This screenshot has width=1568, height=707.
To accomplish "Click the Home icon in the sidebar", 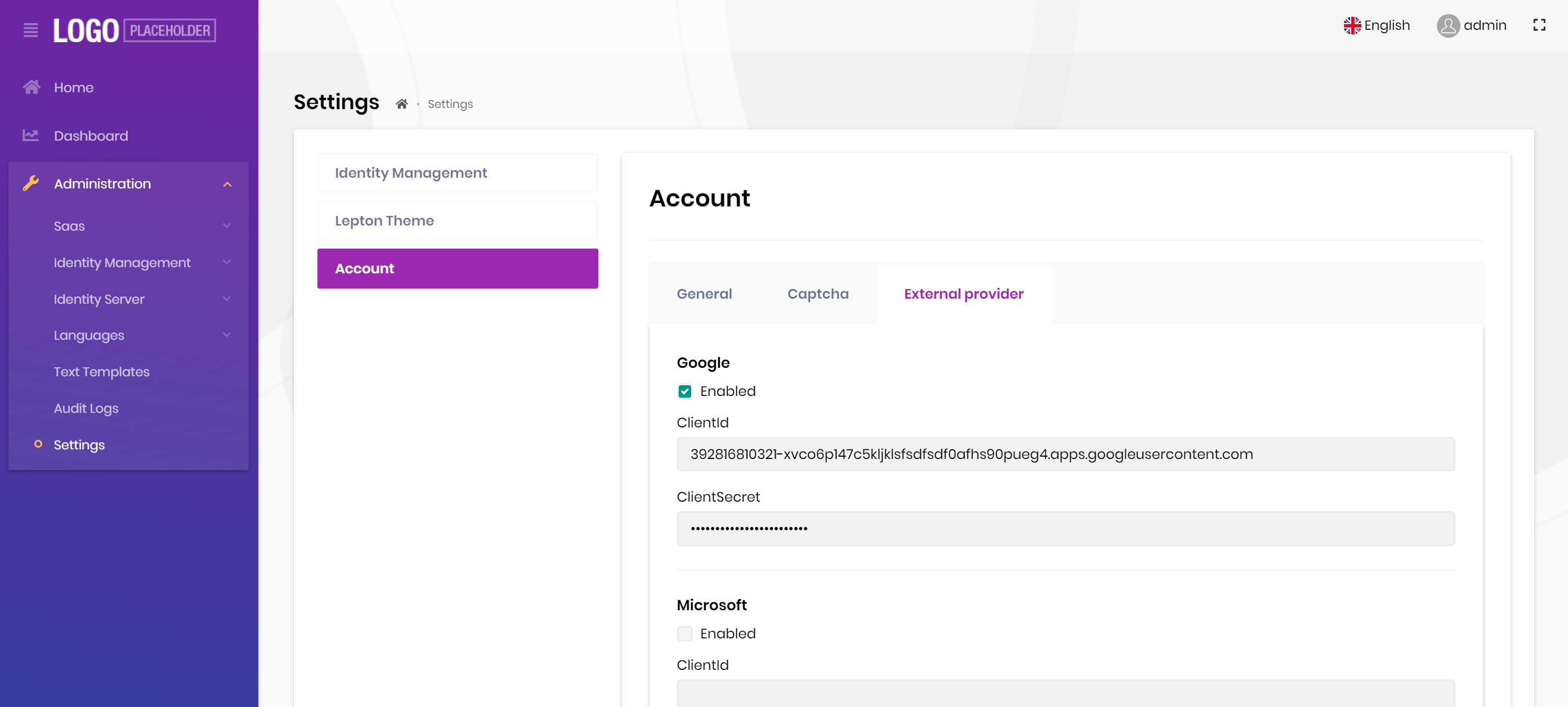I will click(32, 87).
